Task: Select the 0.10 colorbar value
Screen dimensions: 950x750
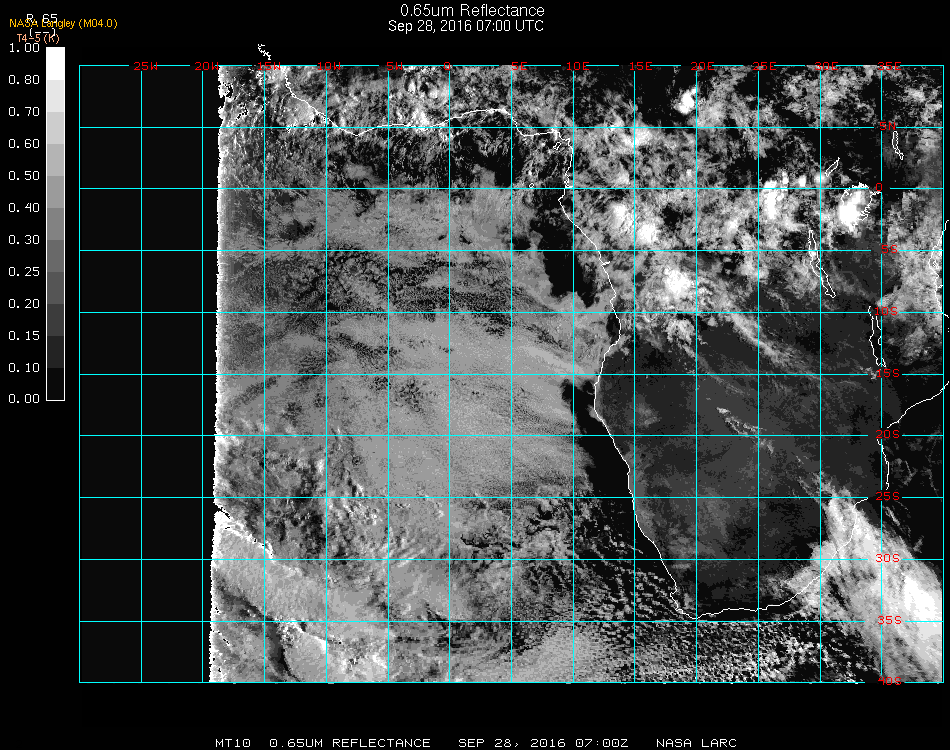Action: (24, 368)
